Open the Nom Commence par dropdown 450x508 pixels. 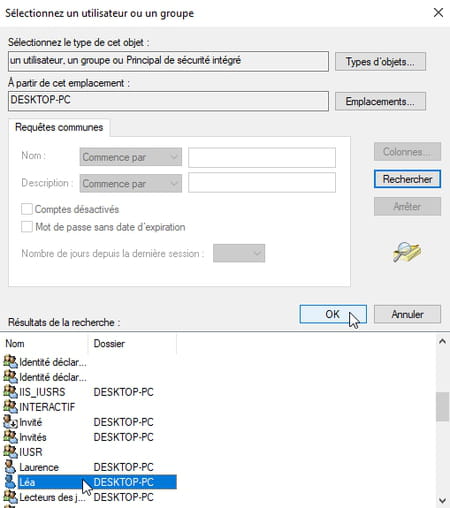[x=131, y=157]
